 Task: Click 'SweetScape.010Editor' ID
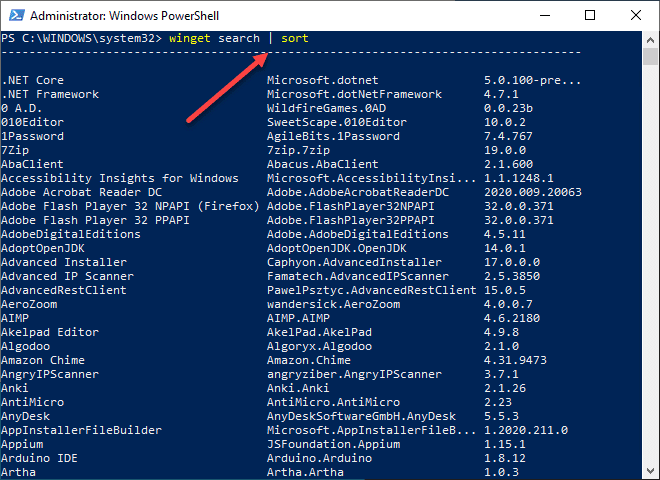click(337, 122)
